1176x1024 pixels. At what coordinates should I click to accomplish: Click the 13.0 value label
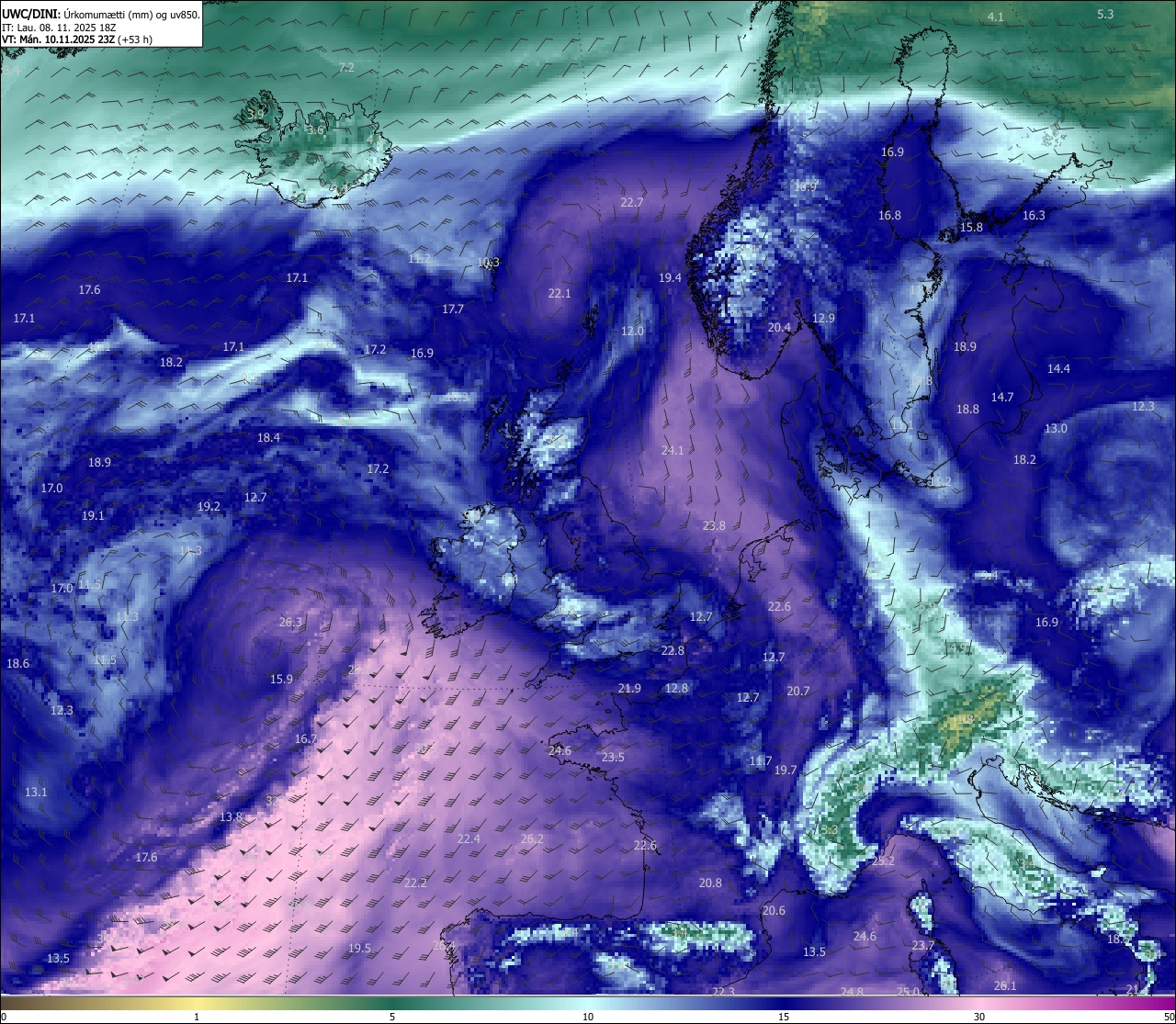point(1056,428)
